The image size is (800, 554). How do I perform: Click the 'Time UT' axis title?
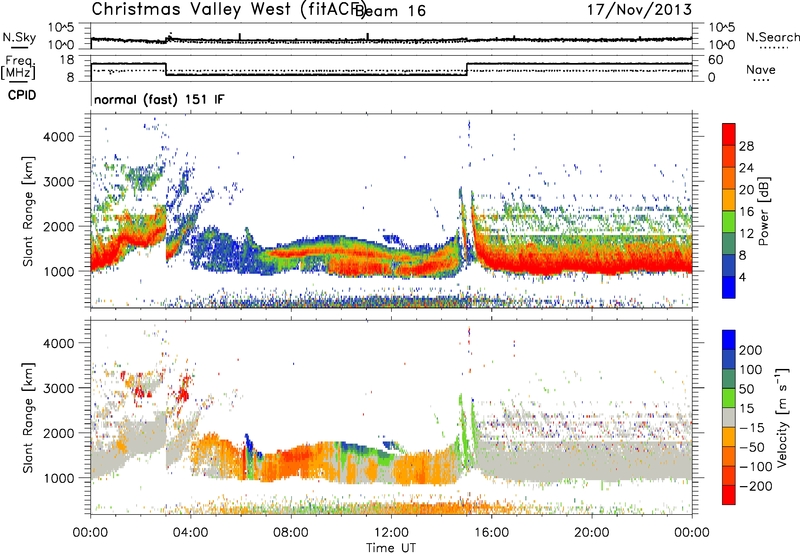tap(391, 548)
